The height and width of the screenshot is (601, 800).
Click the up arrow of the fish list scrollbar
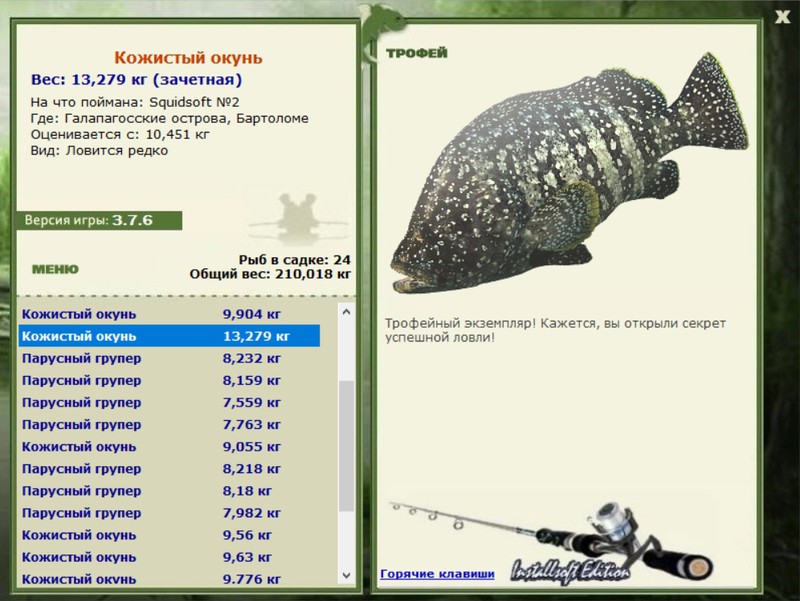pos(346,312)
